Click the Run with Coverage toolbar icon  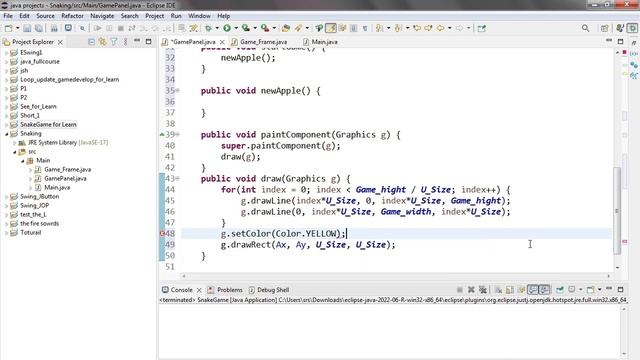point(246,28)
